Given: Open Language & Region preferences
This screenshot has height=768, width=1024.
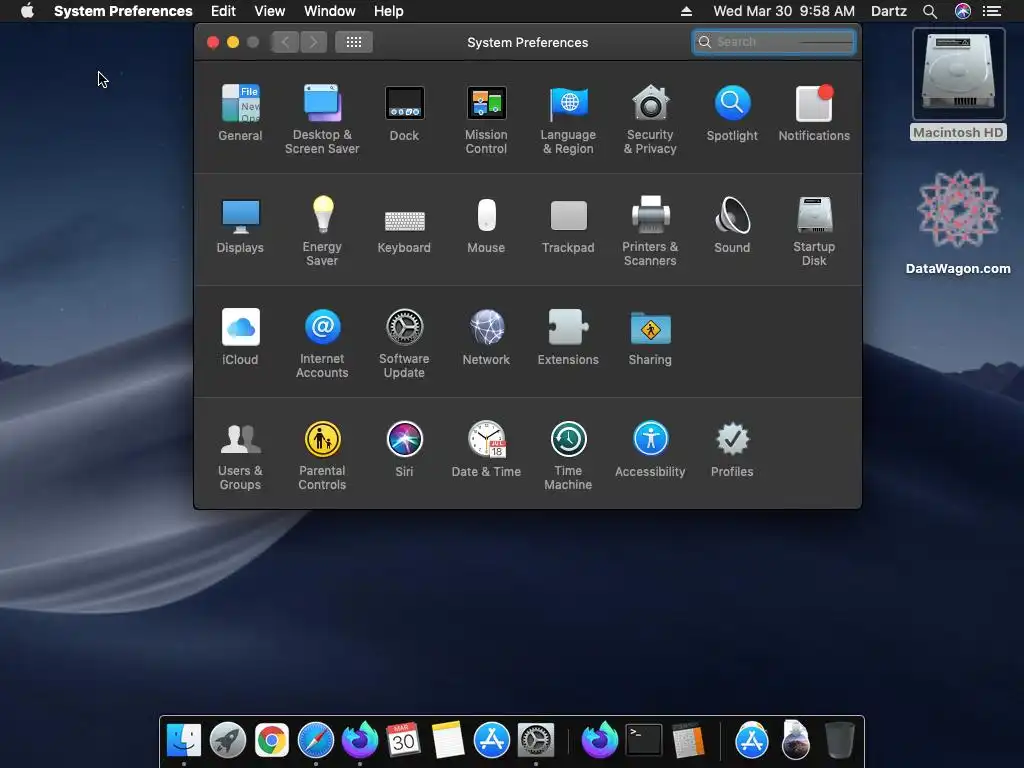Looking at the screenshot, I should point(568,119).
